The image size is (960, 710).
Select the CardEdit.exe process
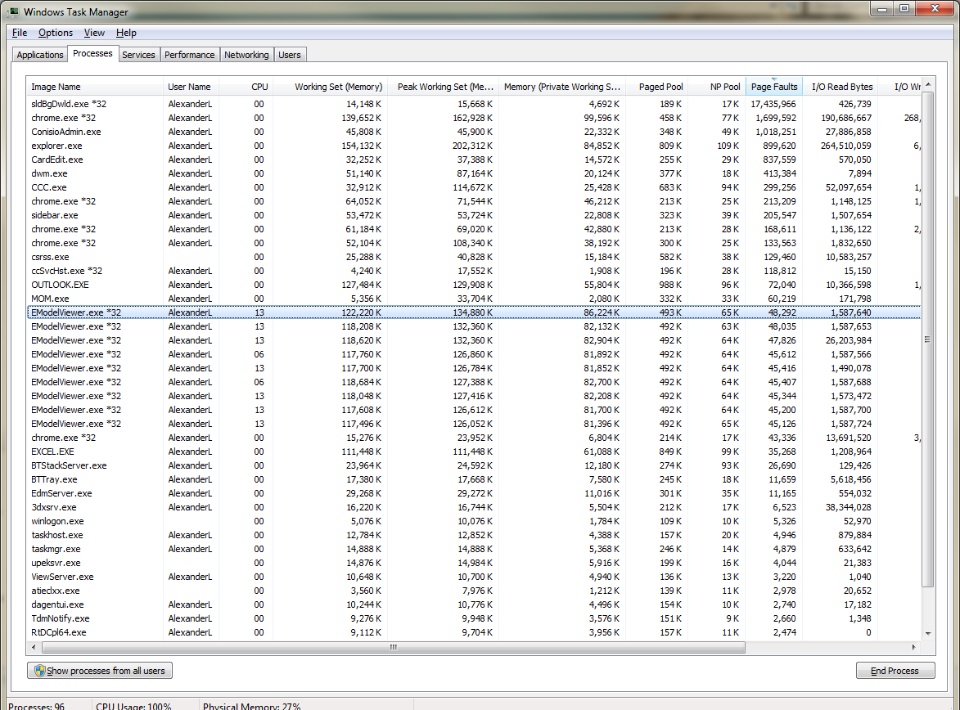pos(474,160)
